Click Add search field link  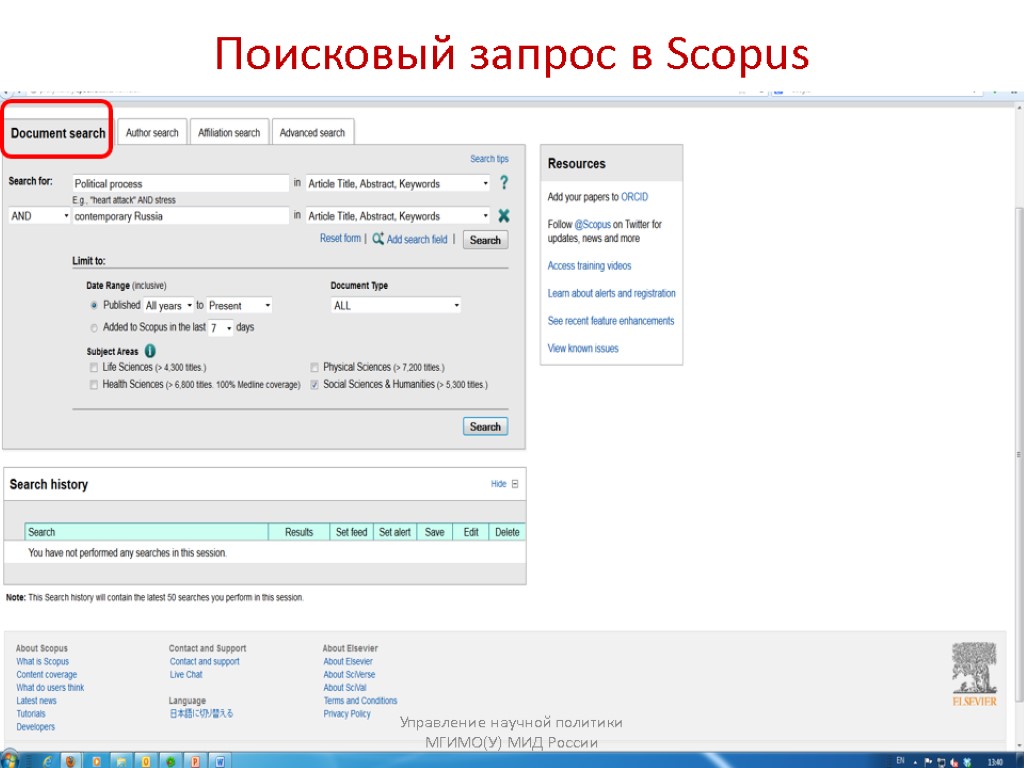click(417, 239)
